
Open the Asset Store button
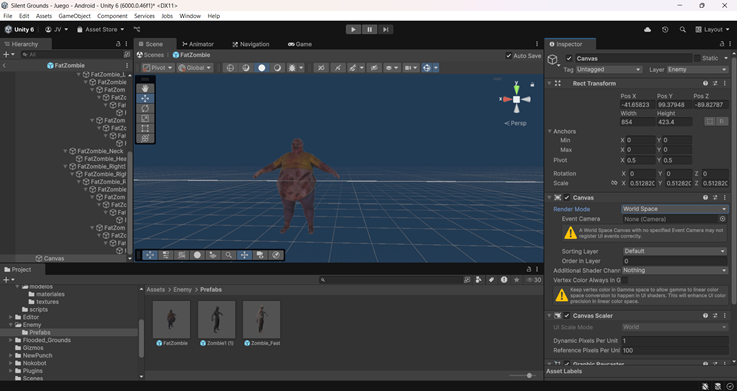coord(101,29)
